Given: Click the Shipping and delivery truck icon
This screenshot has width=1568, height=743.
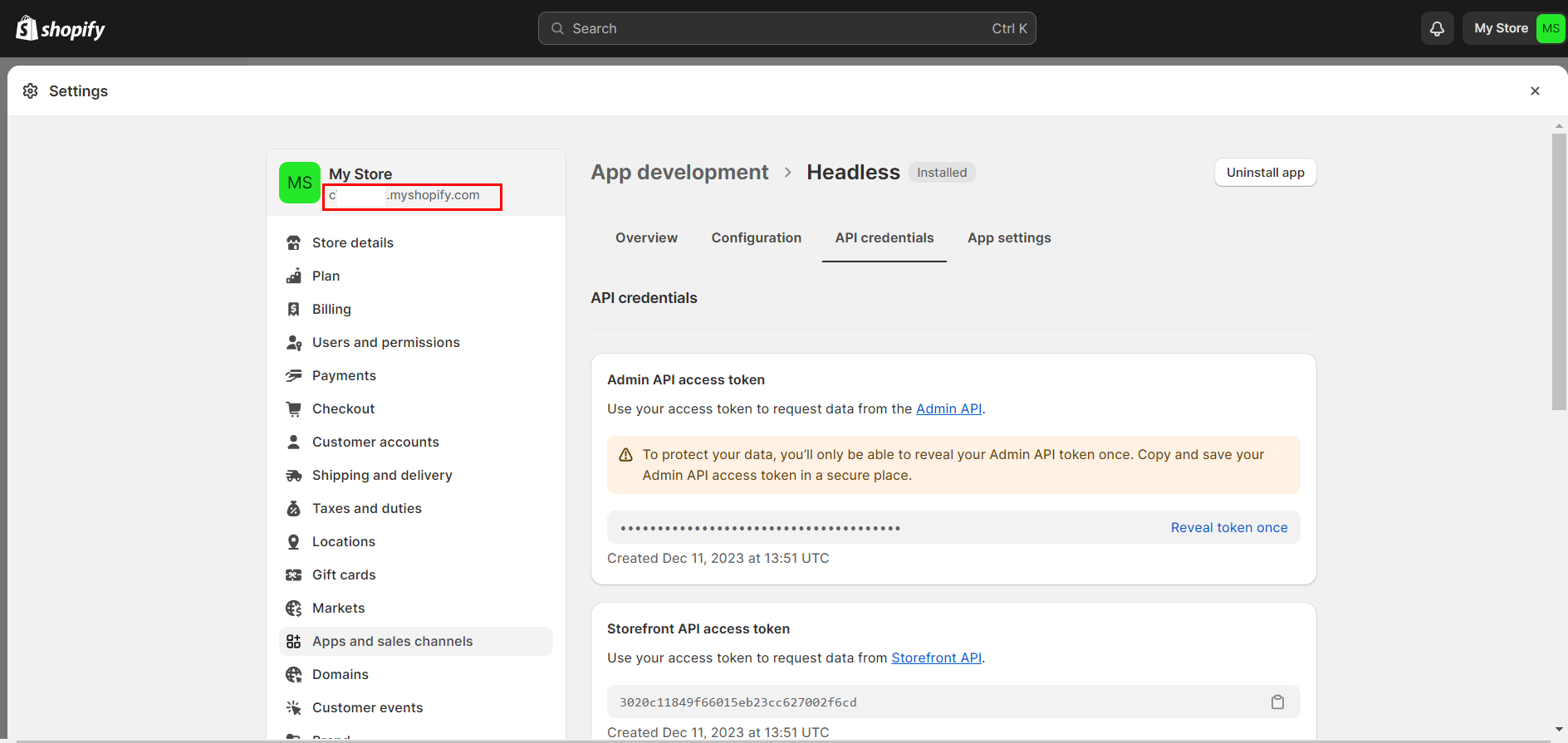Looking at the screenshot, I should pyautogui.click(x=293, y=476).
